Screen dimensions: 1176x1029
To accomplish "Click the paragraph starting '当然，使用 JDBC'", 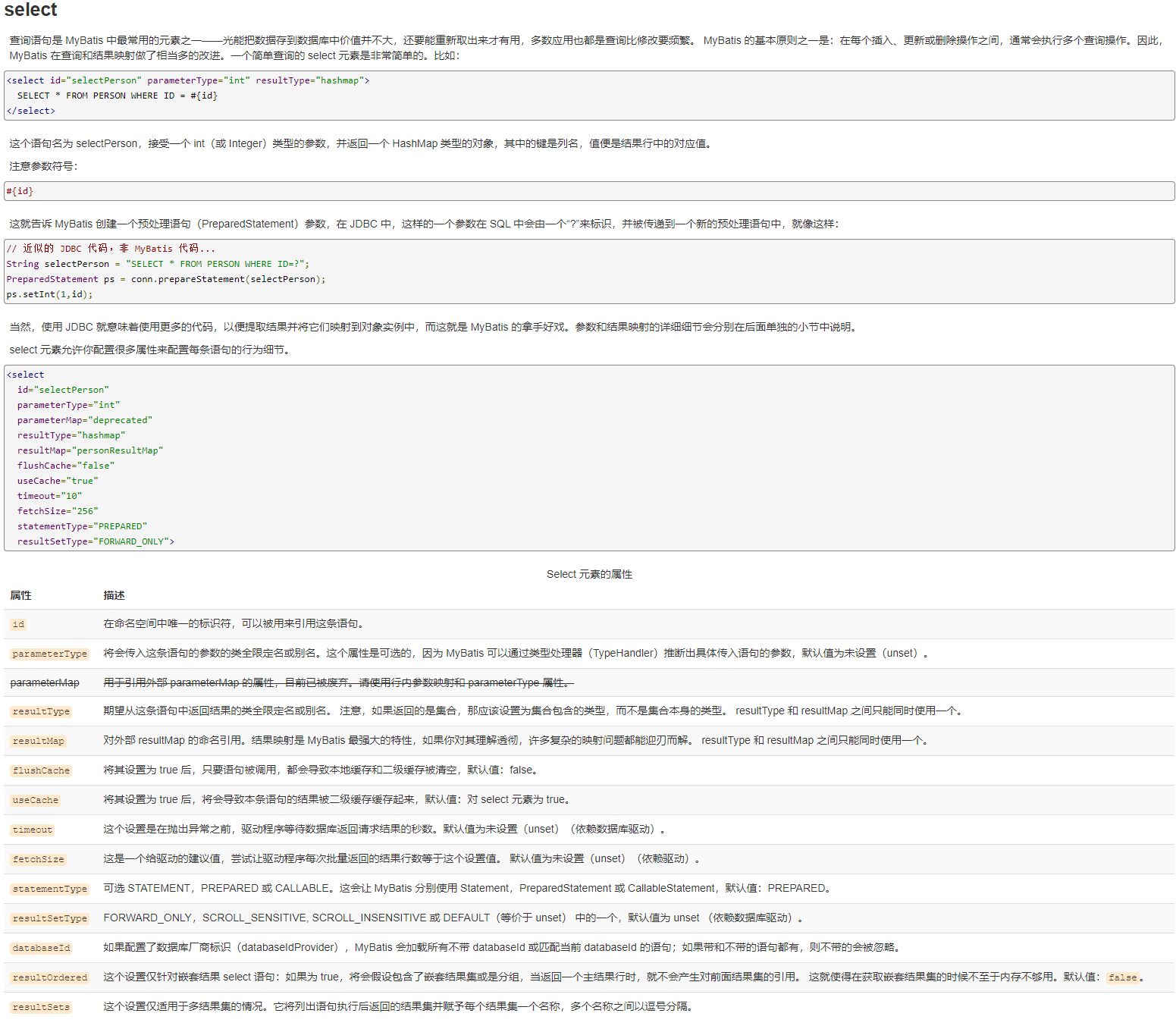I will click(434, 327).
